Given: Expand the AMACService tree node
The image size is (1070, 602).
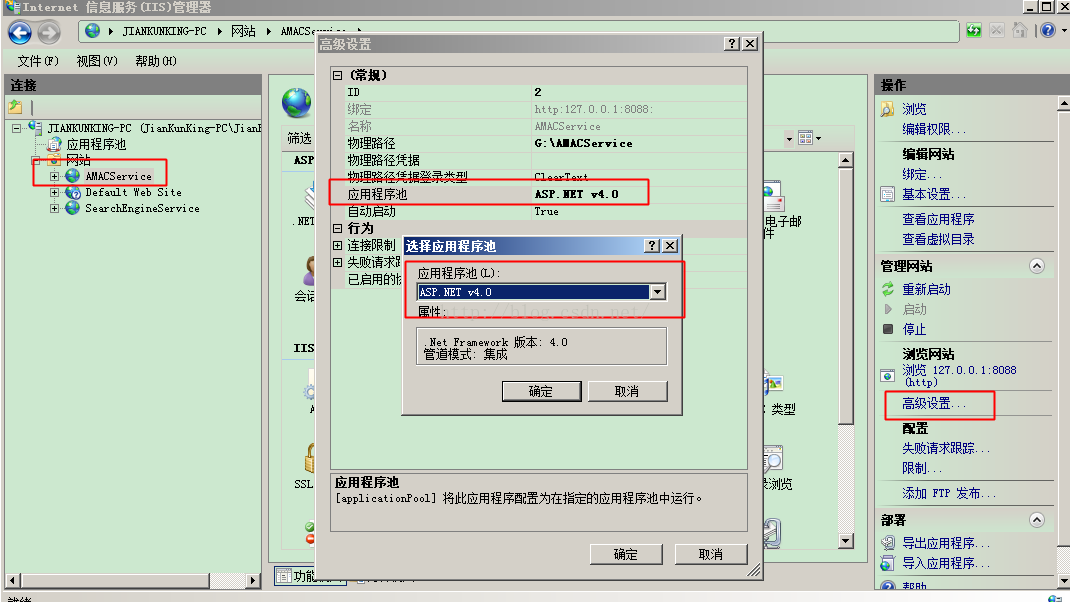Looking at the screenshot, I should pyautogui.click(x=54, y=176).
